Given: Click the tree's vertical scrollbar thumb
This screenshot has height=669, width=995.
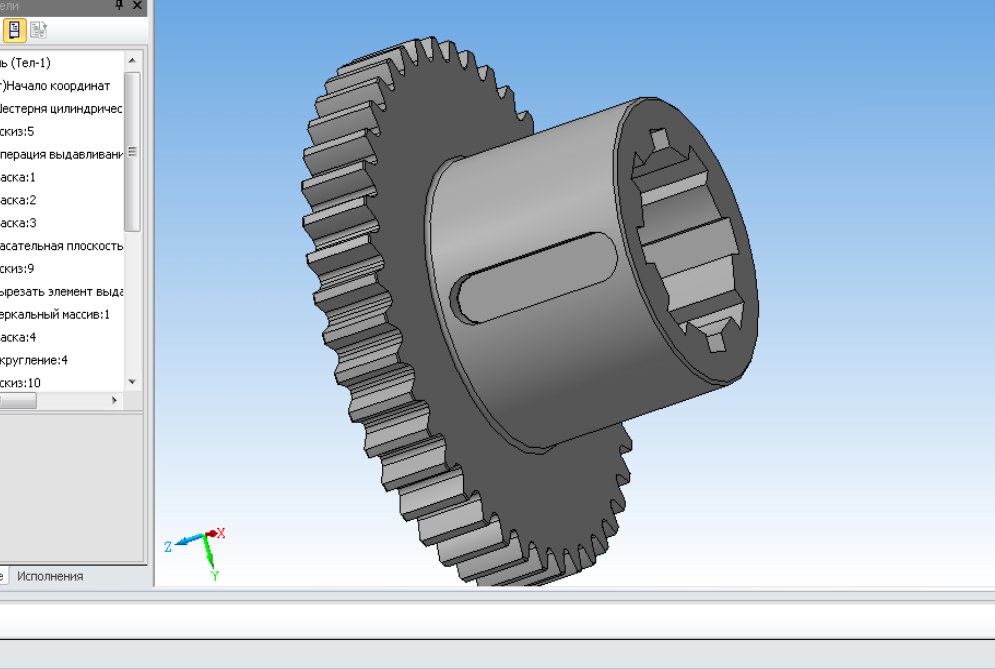Looking at the screenshot, I should 132,152.
